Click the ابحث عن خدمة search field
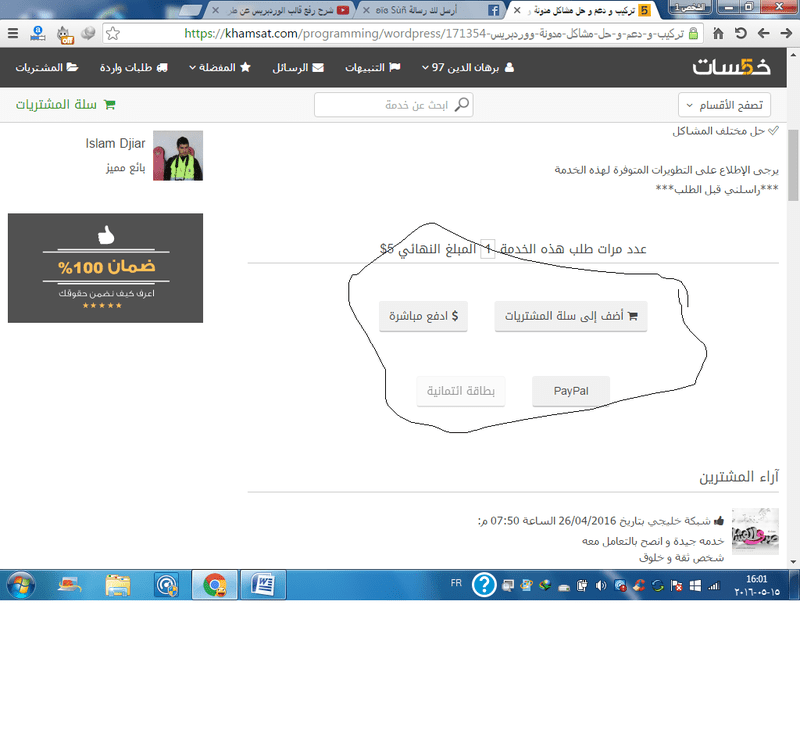This screenshot has height=741, width=800. [393, 105]
